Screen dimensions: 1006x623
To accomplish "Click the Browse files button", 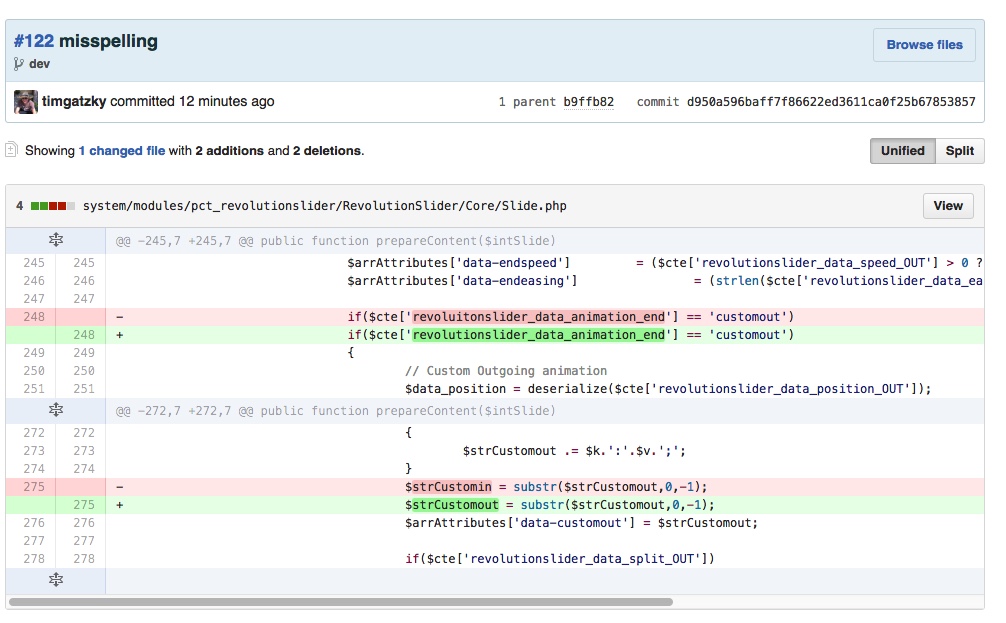I will pyautogui.click(x=924, y=45).
